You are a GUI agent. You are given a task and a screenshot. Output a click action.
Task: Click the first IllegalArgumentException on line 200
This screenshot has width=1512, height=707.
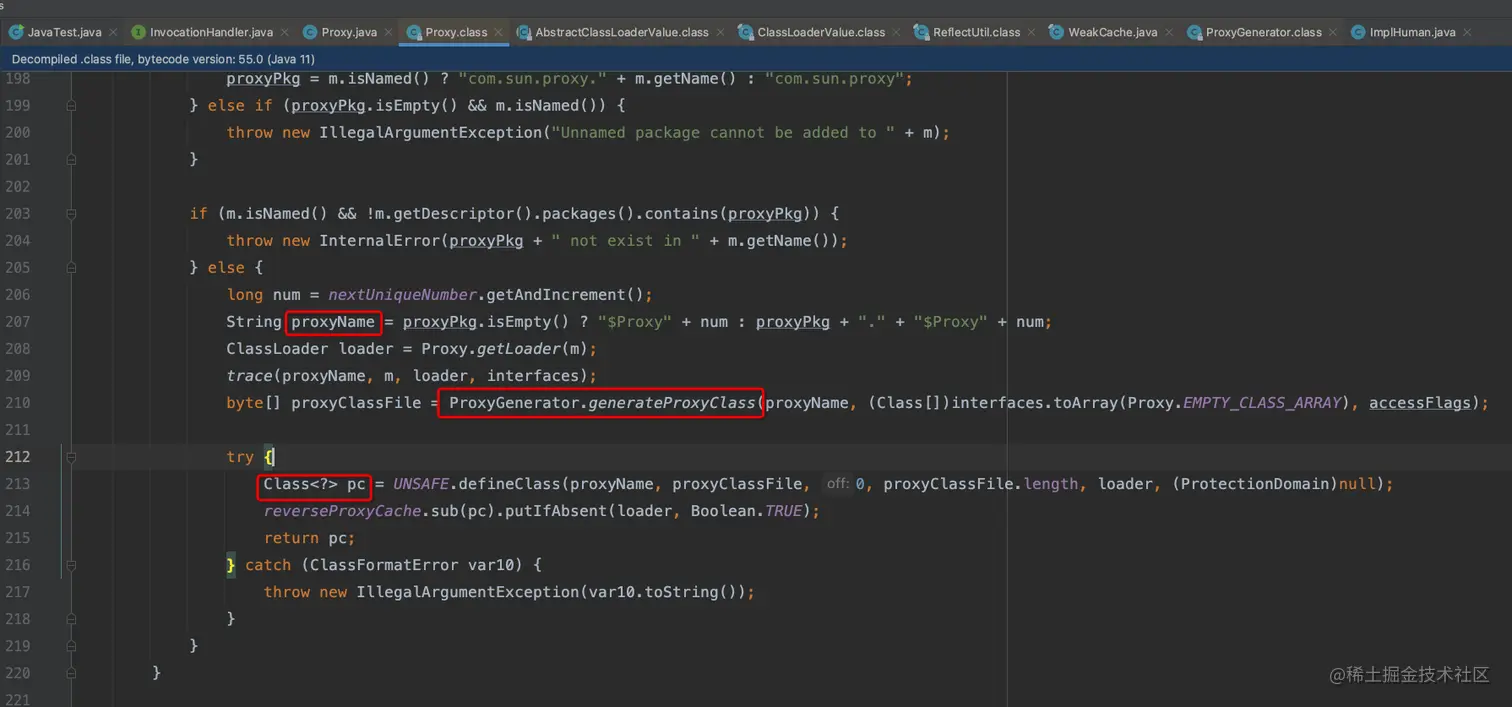pyautogui.click(x=430, y=132)
